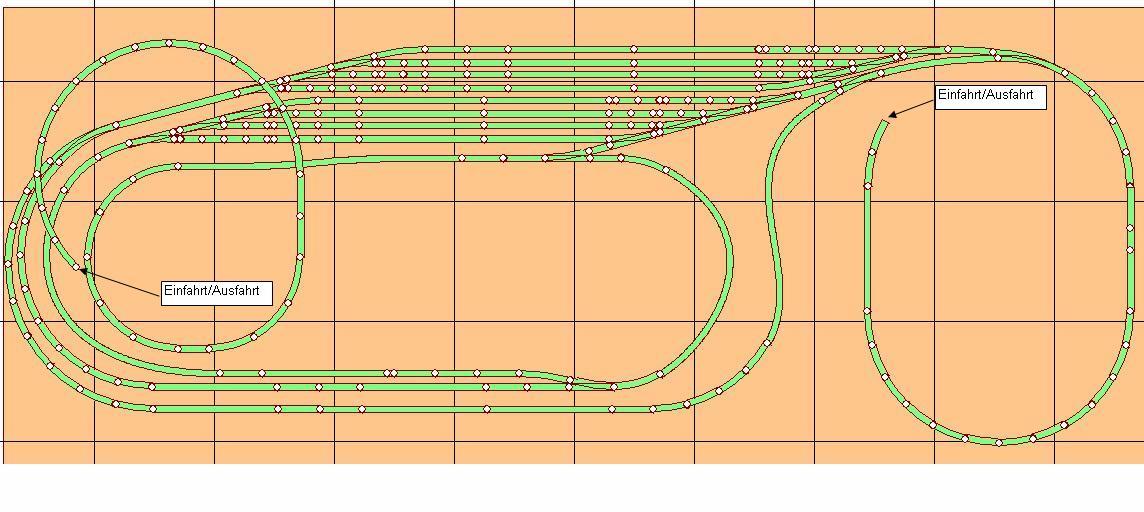The height and width of the screenshot is (512, 1144).
Task: Click the blank white strip below the plan
Action: click(572, 488)
